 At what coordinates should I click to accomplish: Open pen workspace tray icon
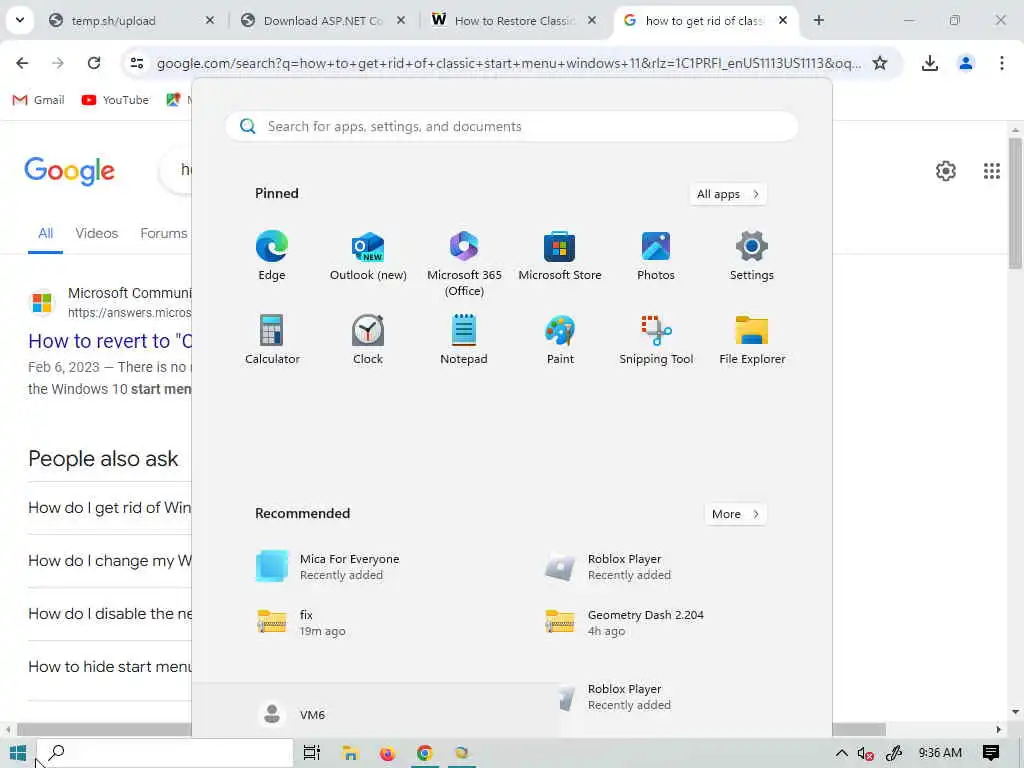(893, 753)
